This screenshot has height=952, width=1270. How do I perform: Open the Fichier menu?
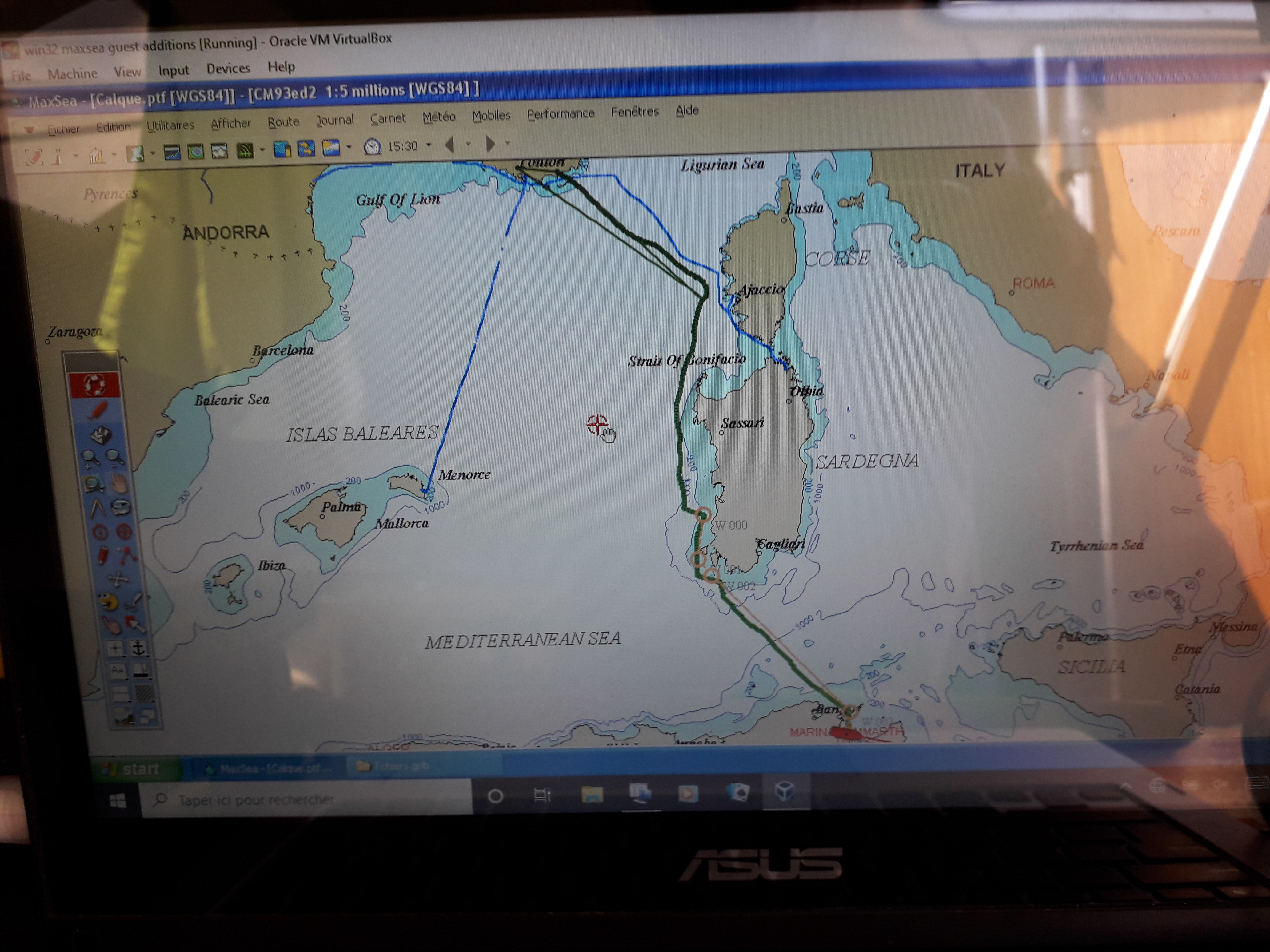point(63,129)
